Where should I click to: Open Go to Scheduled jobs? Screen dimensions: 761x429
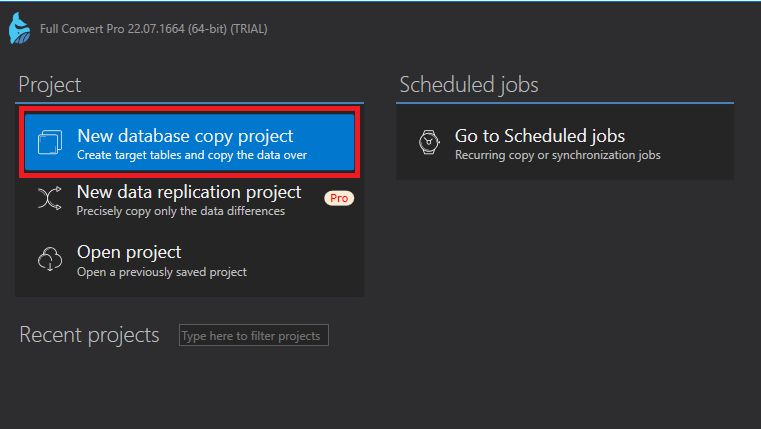(540, 136)
